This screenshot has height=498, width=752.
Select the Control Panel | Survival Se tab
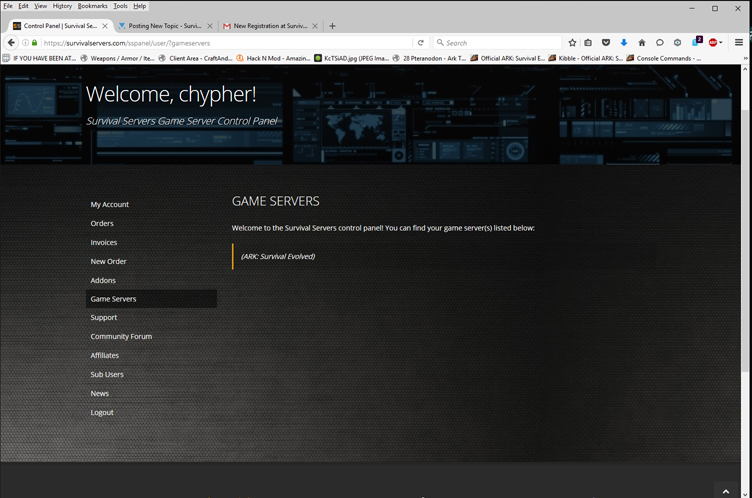[x=60, y=26]
